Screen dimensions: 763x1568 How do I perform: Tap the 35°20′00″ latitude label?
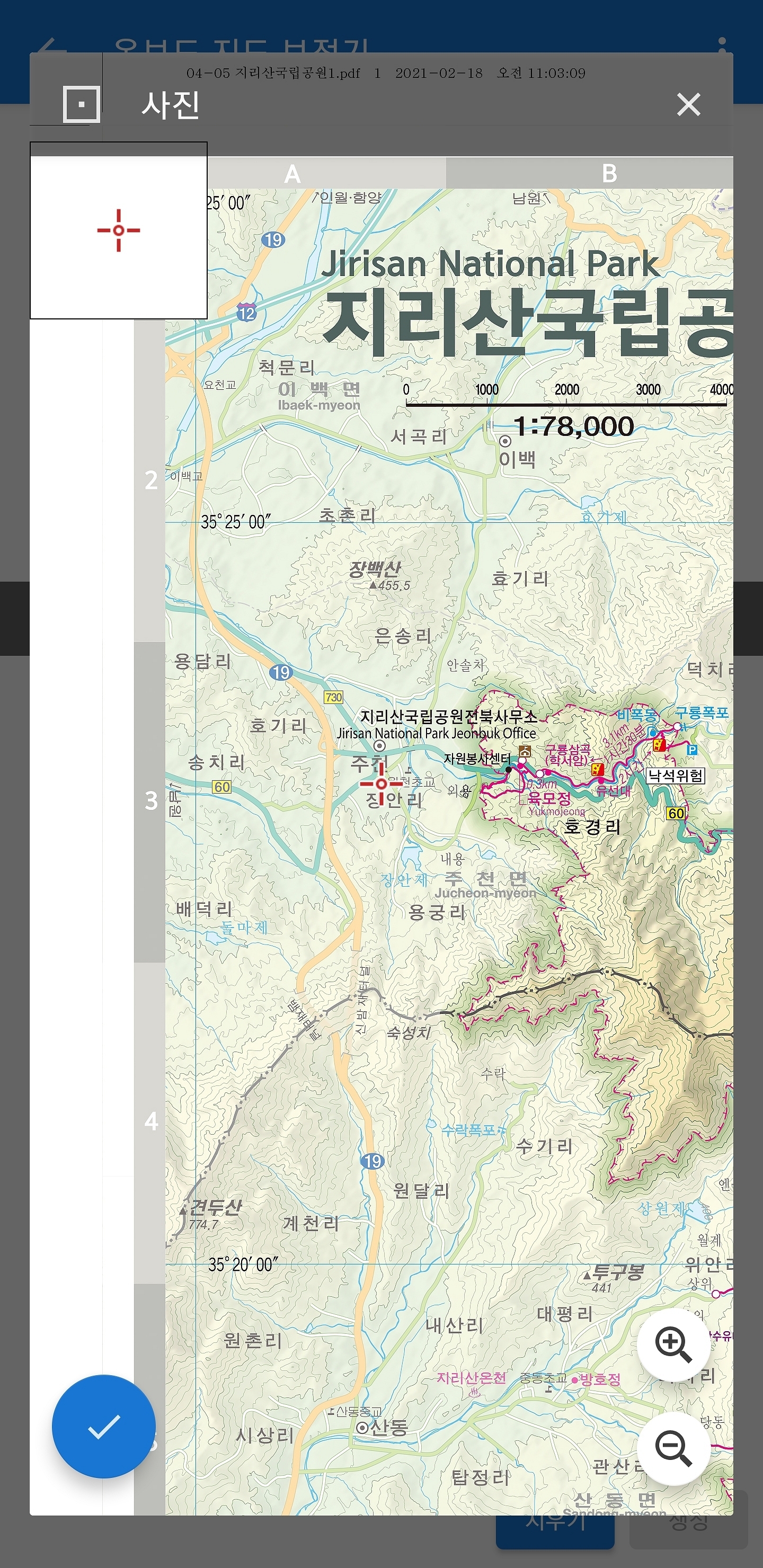click(244, 1265)
